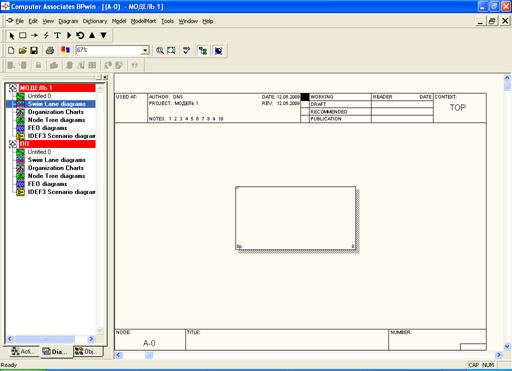This screenshot has height=371, width=512.
Task: Select the Arrow drawing tool
Action: coord(34,35)
